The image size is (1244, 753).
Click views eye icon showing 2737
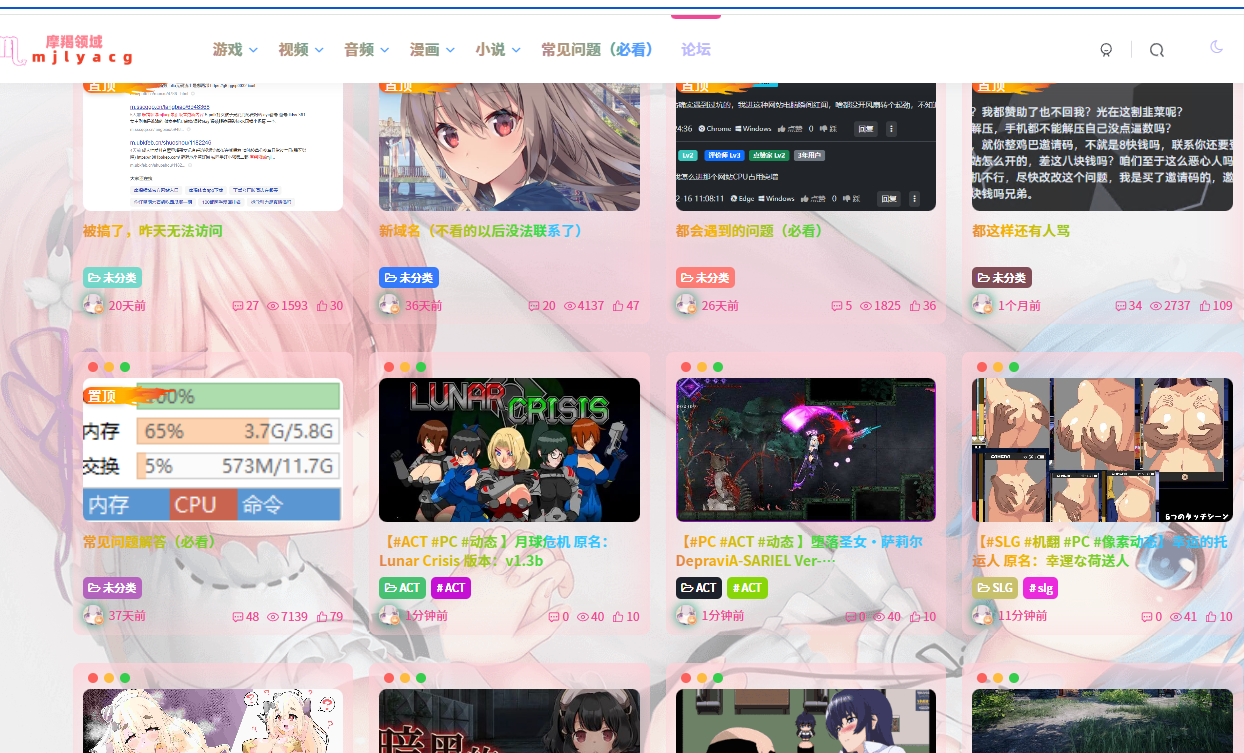(x=1156, y=306)
